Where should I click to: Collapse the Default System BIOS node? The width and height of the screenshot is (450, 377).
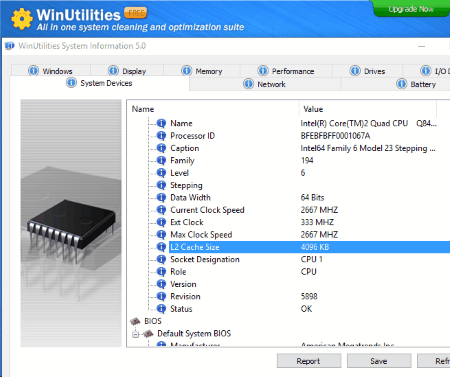coord(135,334)
